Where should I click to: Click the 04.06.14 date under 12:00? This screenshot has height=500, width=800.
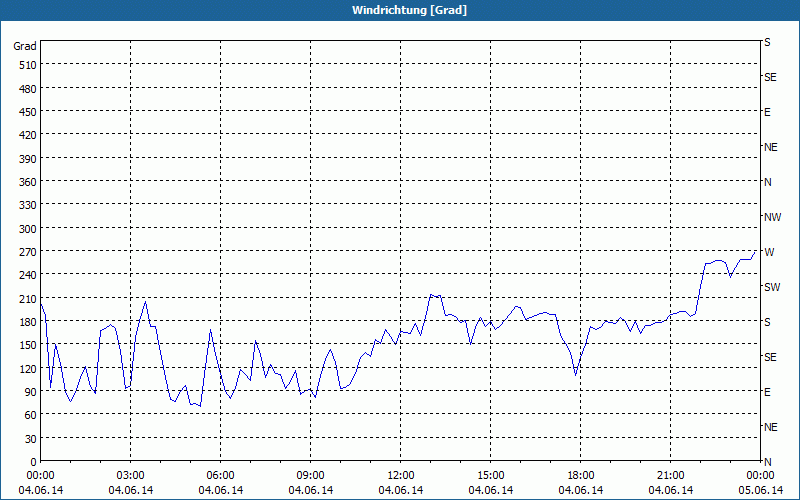point(401,490)
